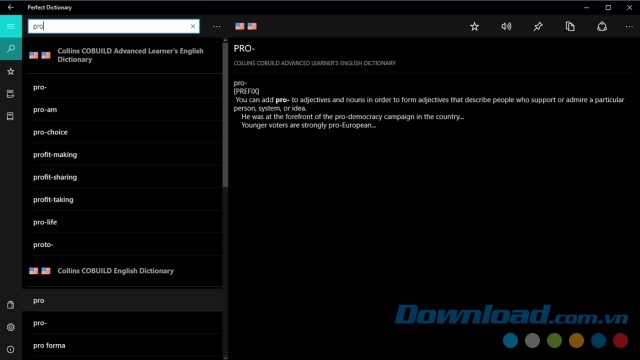Click the results list scrollbar thumb
Viewport: 640px width, 360px height.
point(225,115)
